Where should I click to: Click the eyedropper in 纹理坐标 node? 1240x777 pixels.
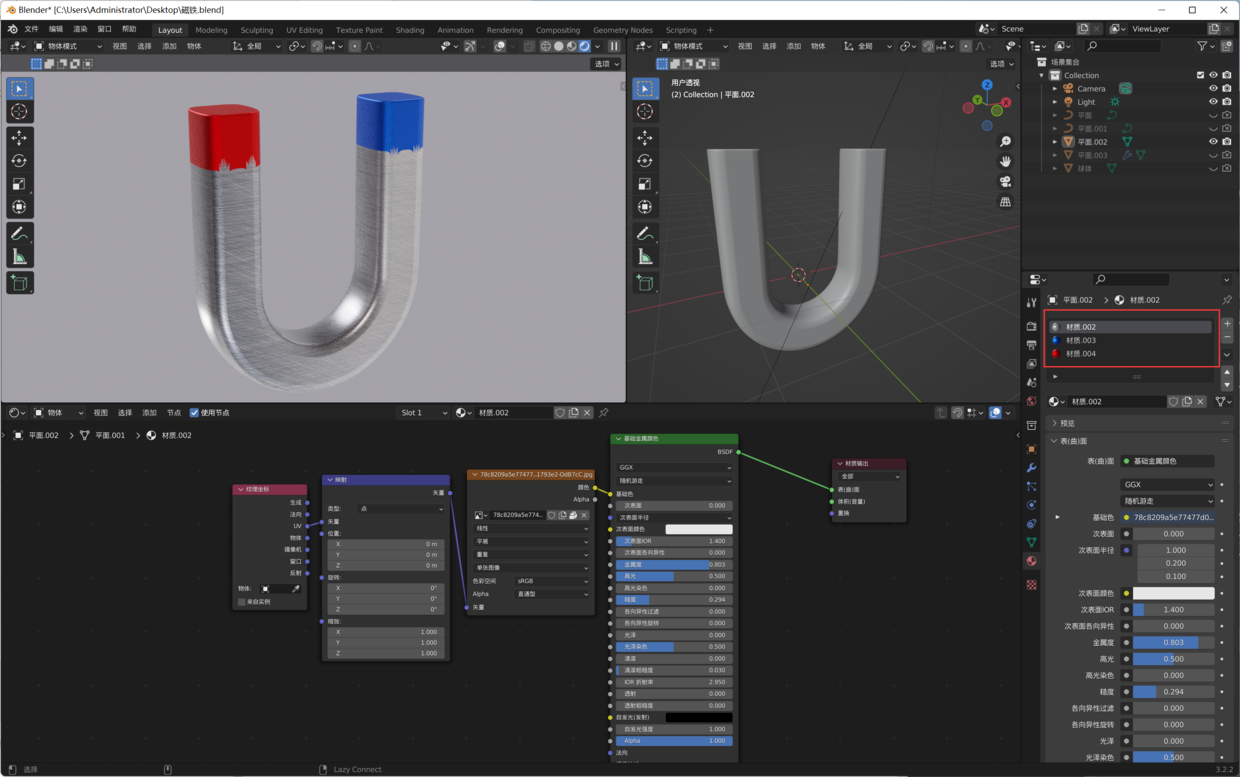pyautogui.click(x=295, y=589)
